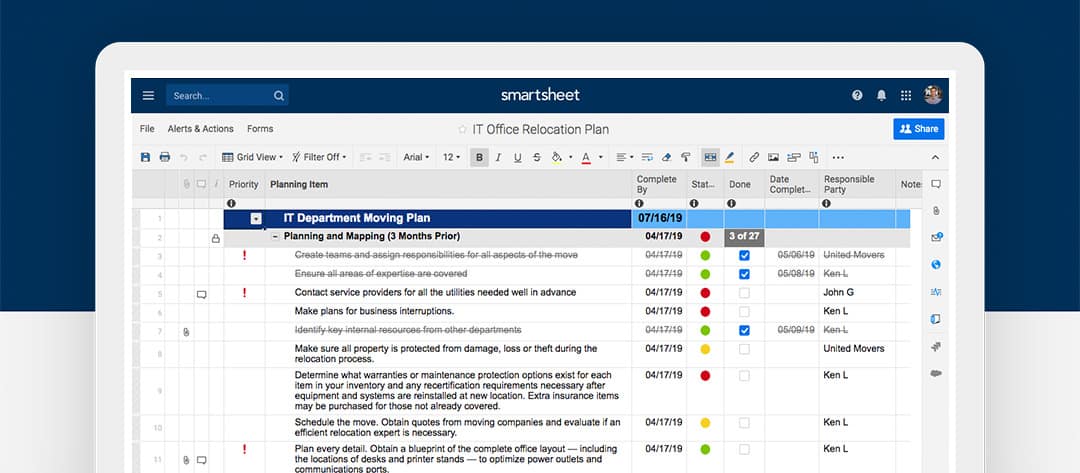Click the Print icon in toolbar
The image size is (1080, 473).
tap(165, 157)
